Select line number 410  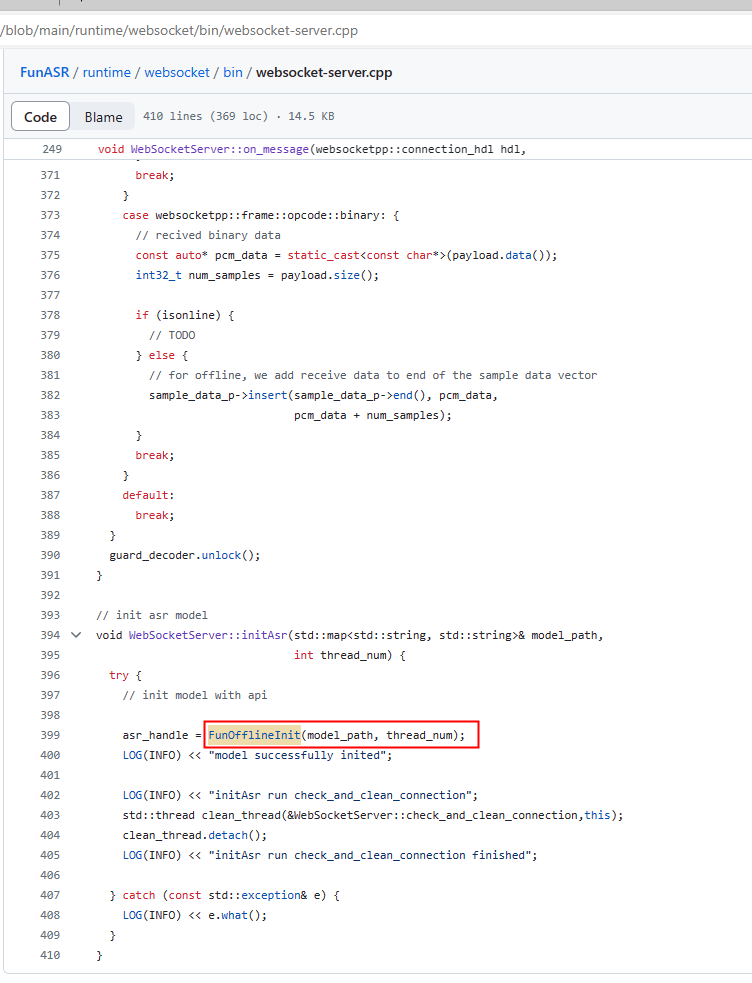(50, 955)
